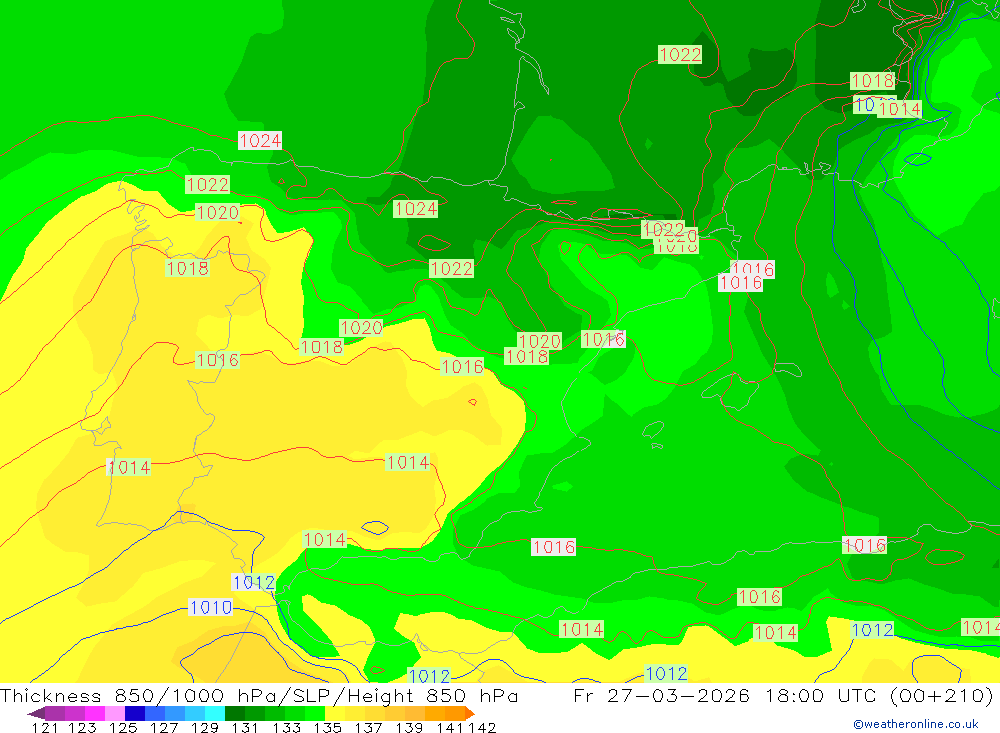Select the cyan legend swatch
1000x733 pixels.
tap(215, 713)
